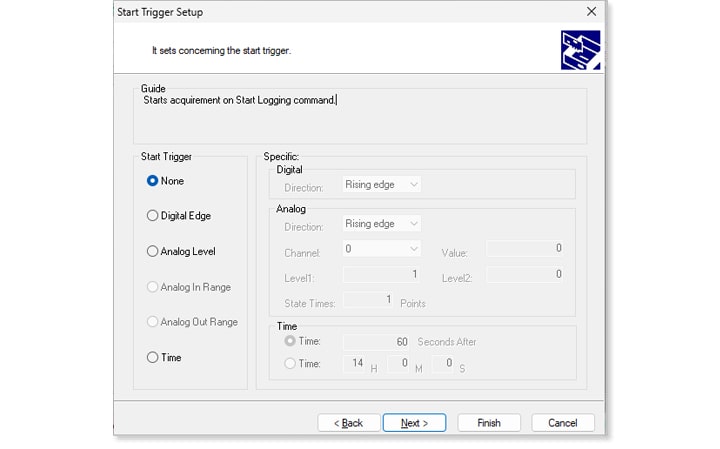Click the Guide text 'Starts acquirement on Start Logging command'
720x449 pixels.
[x=239, y=100]
